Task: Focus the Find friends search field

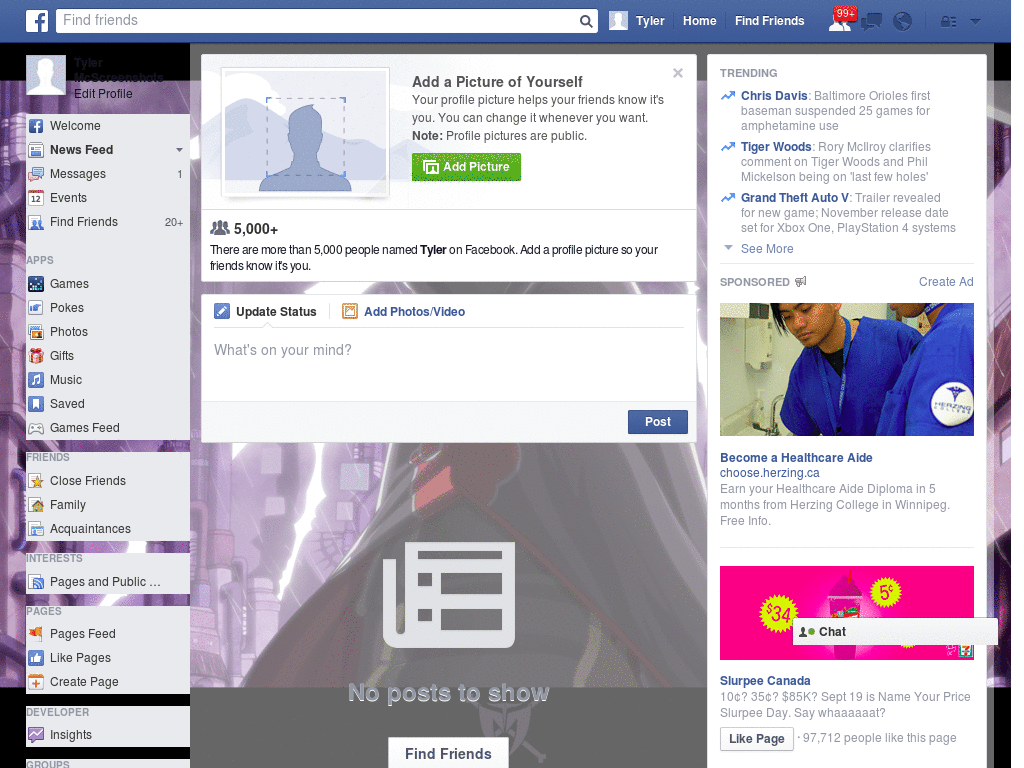Action: point(317,21)
